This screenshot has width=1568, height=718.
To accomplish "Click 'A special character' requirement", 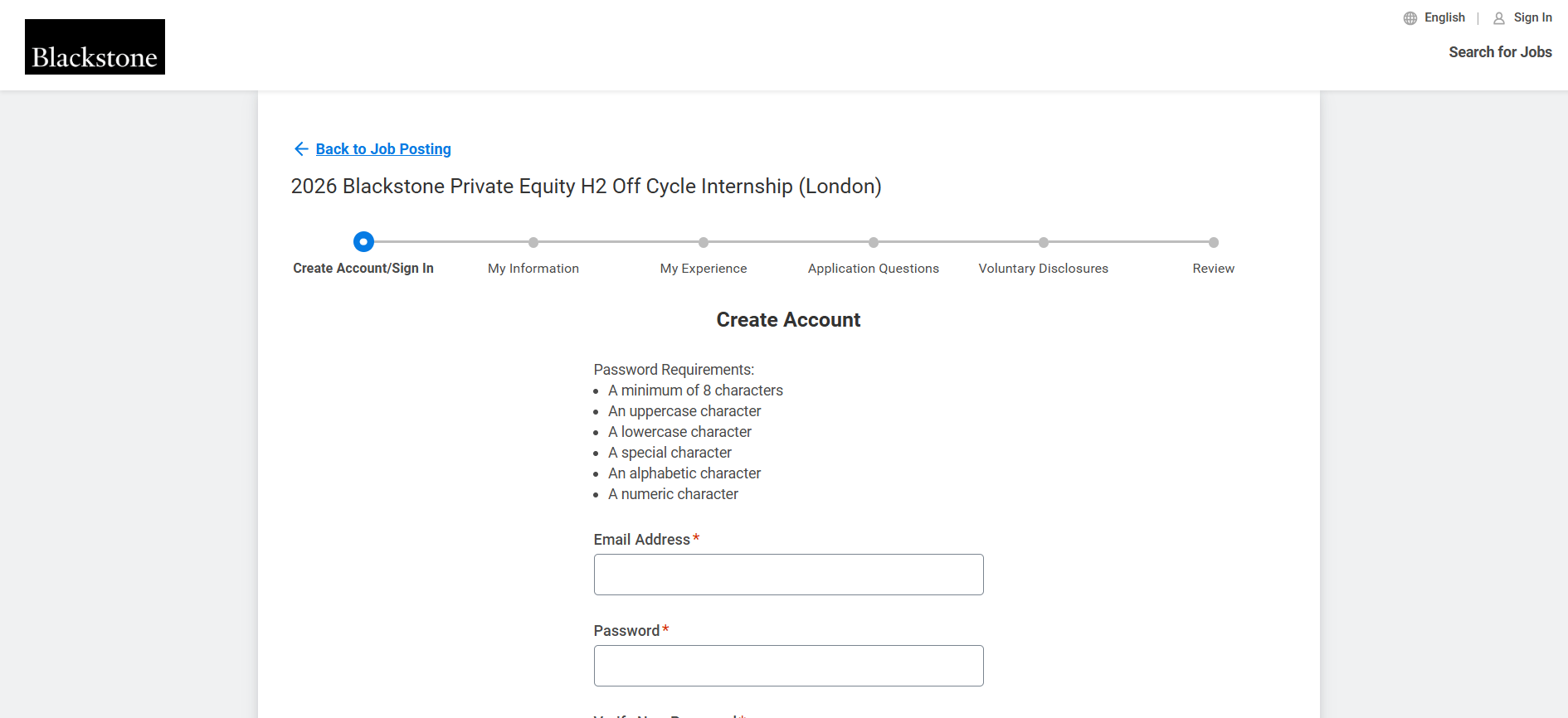I will click(x=670, y=453).
